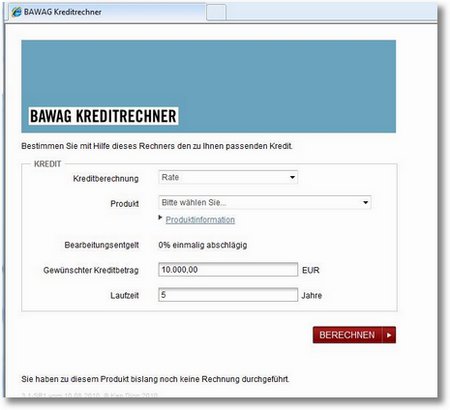Open the Kreditberechnung dropdown showing Rate

point(228,177)
